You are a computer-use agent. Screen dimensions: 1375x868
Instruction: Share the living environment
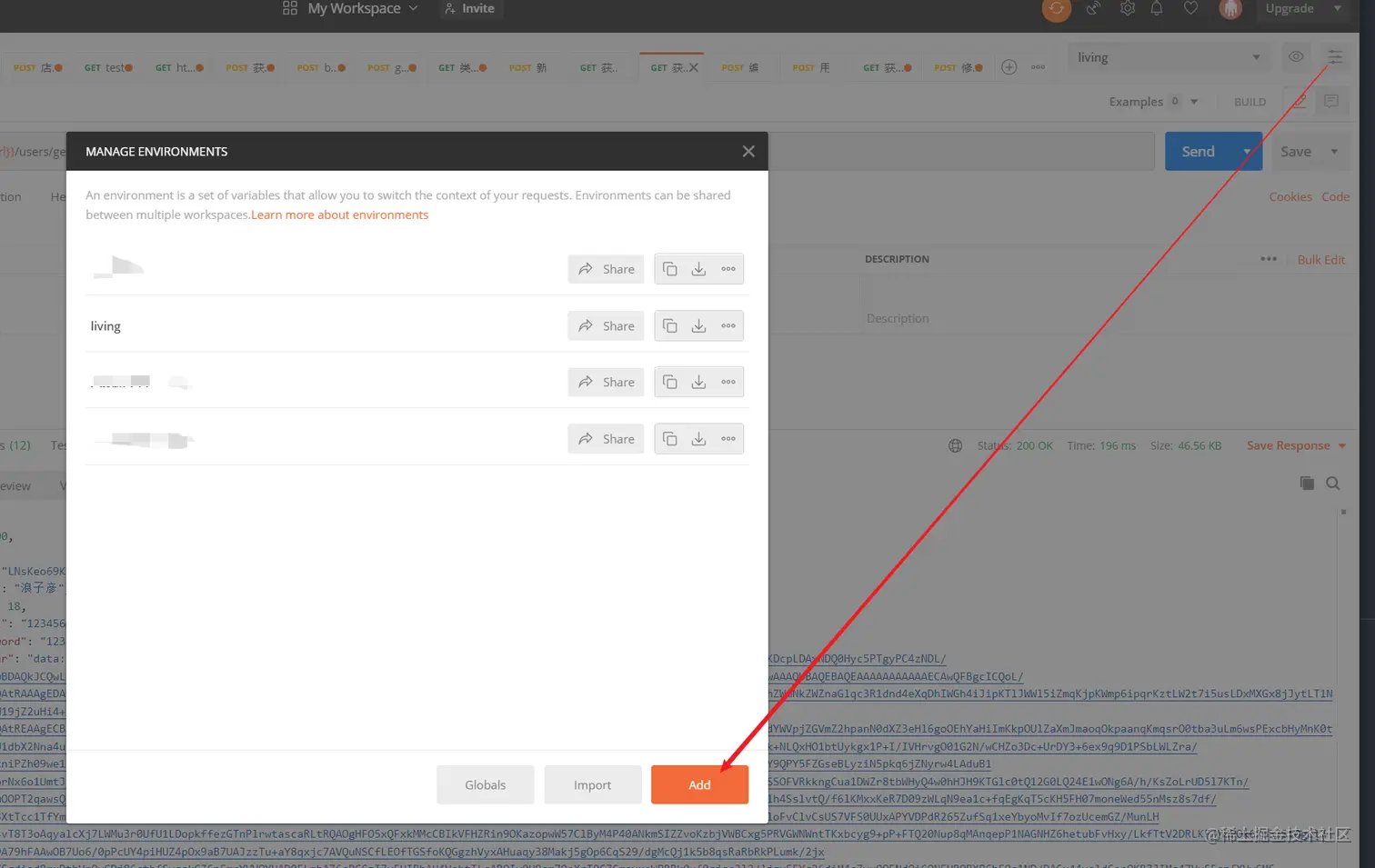(x=607, y=325)
